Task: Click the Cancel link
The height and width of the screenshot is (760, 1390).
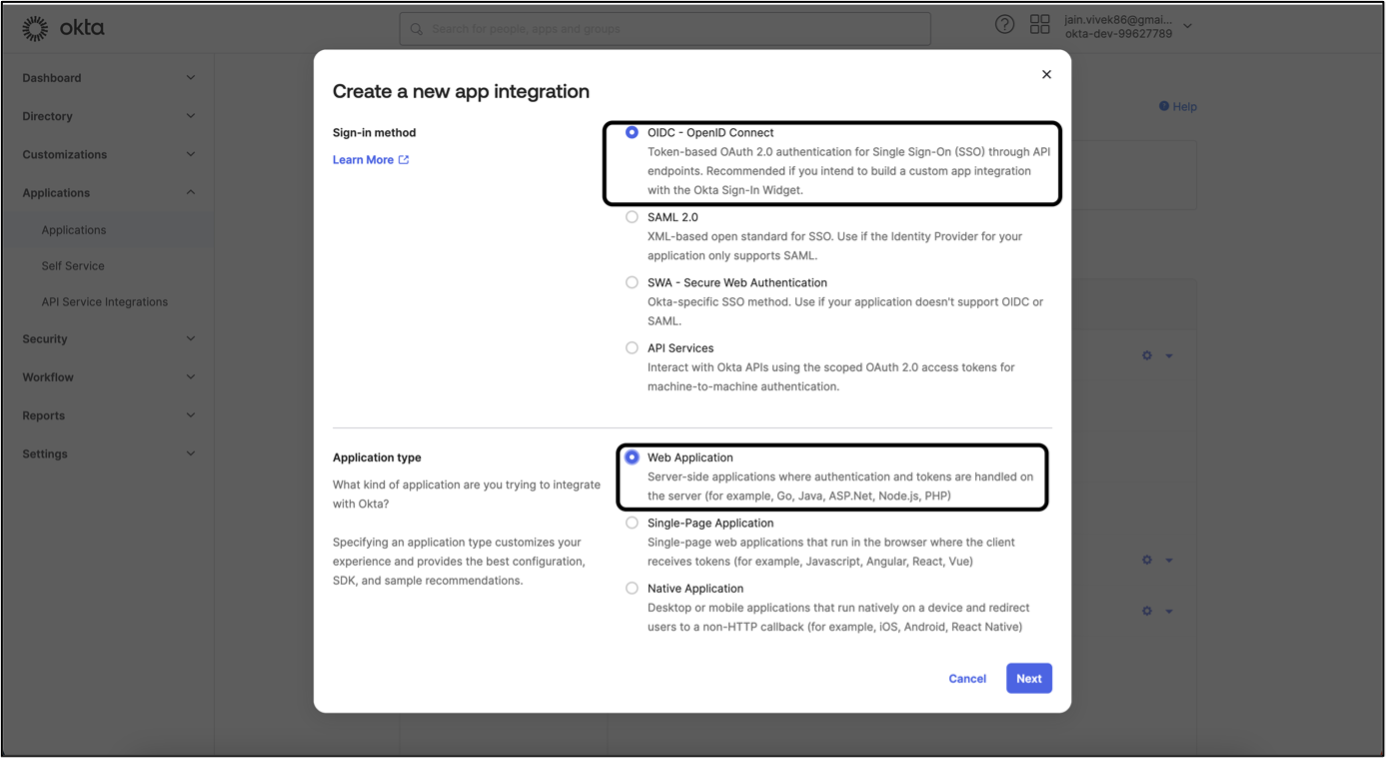Action: 967,678
